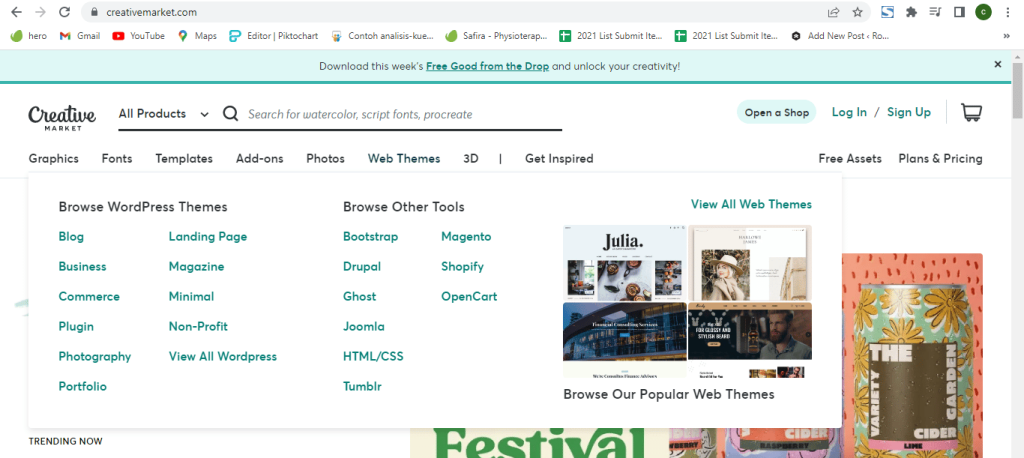Open the Add-ons menu
The image size is (1024, 458).
point(260,159)
